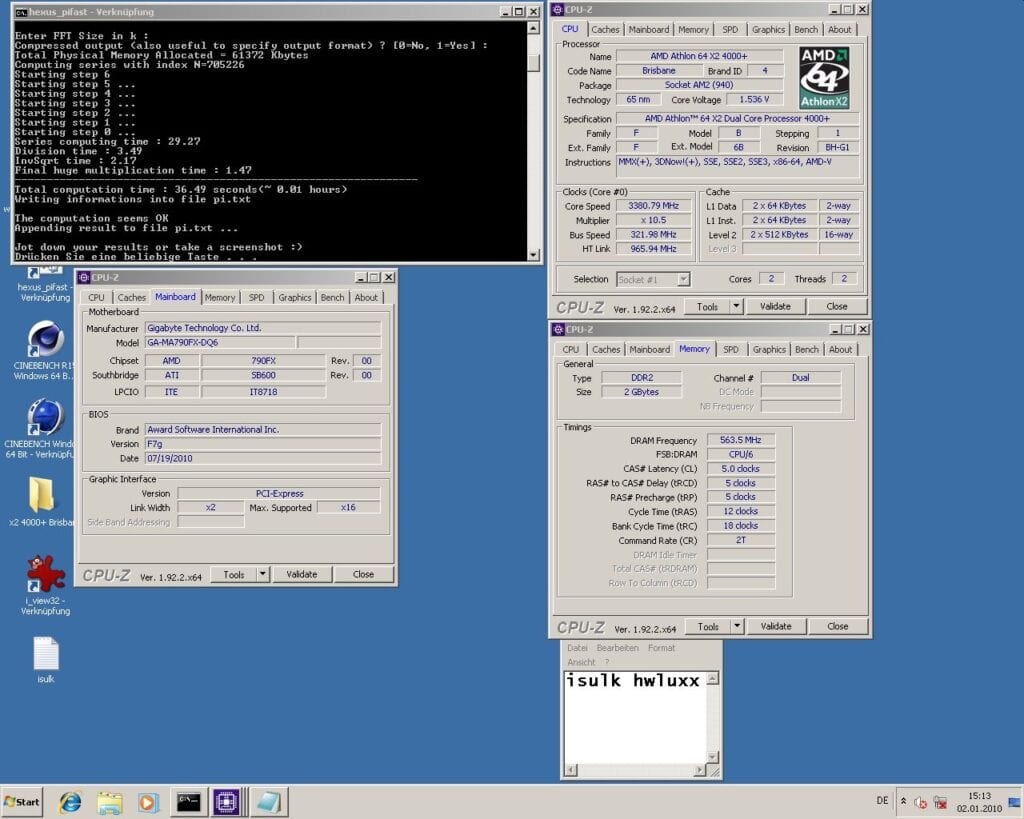Open the About tab in the CPU window
Screen dimensions: 1024x819
click(839, 29)
